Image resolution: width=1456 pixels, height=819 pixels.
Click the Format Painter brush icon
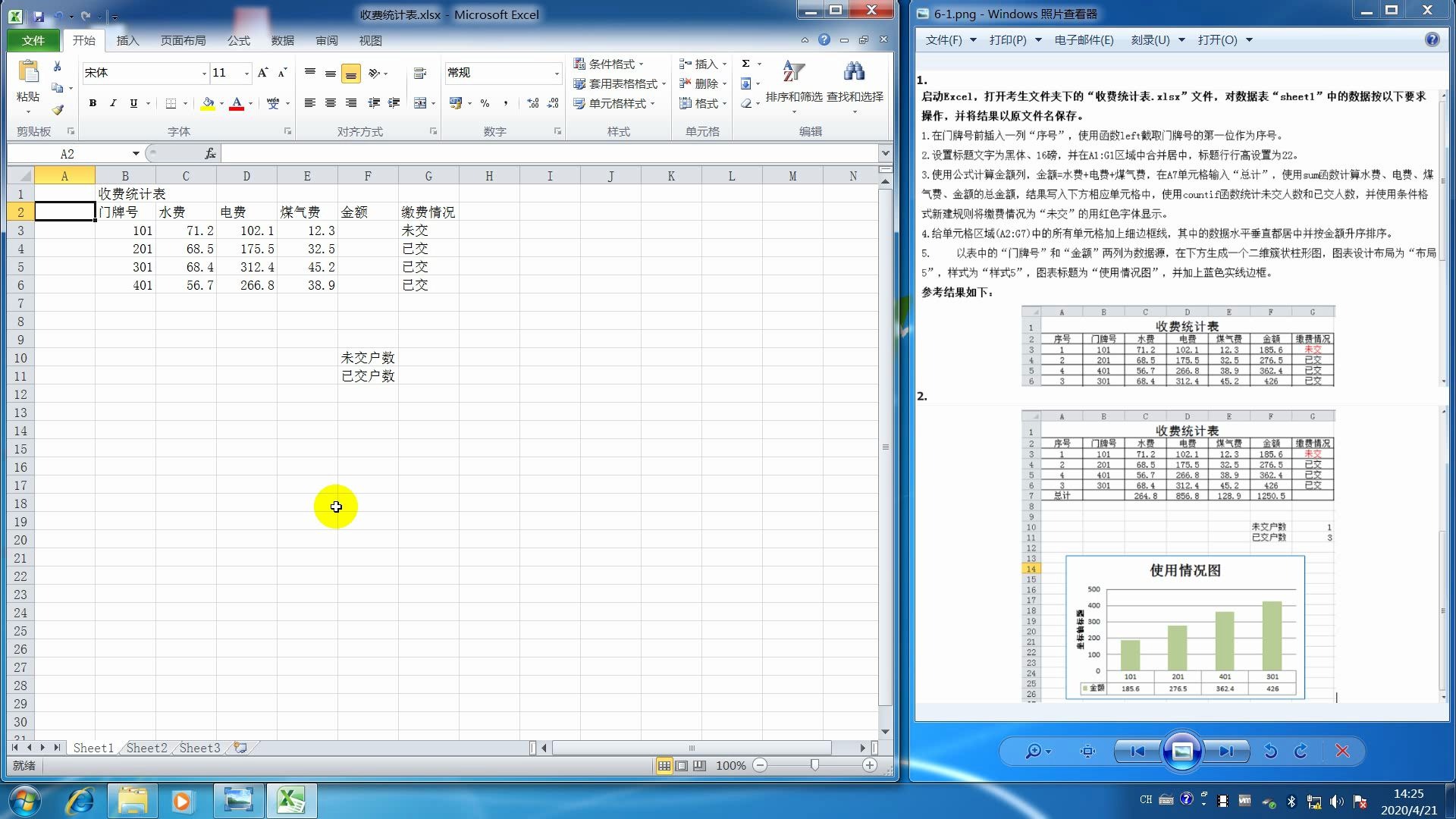(58, 110)
